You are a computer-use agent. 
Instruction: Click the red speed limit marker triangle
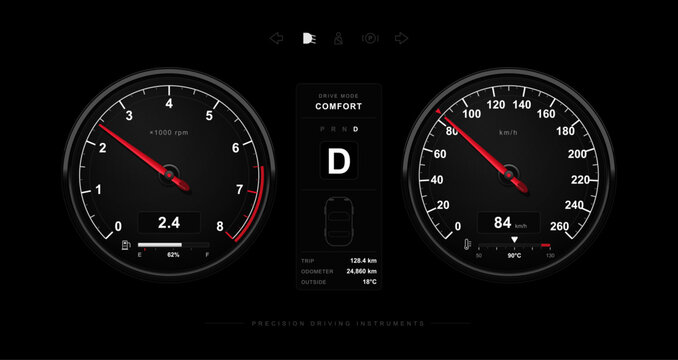438,112
